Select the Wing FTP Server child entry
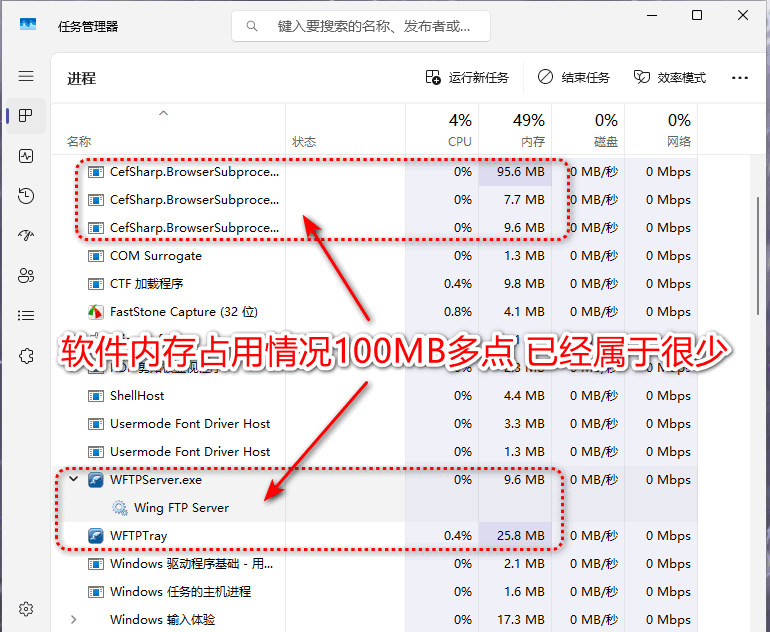Screen dimensions: 770x632 click(181, 508)
